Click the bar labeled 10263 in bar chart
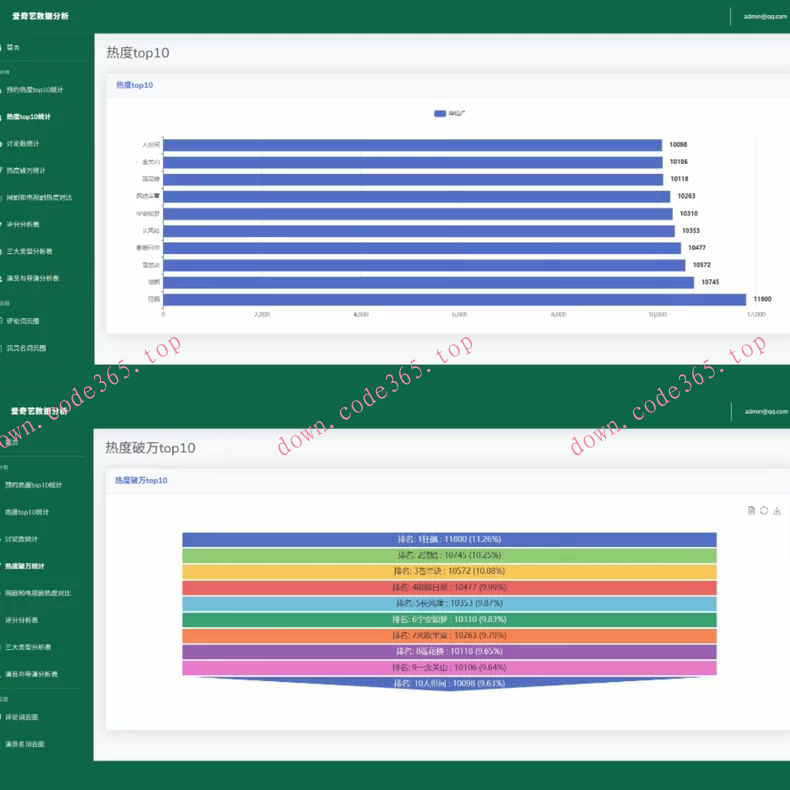The height and width of the screenshot is (790, 790). point(417,196)
